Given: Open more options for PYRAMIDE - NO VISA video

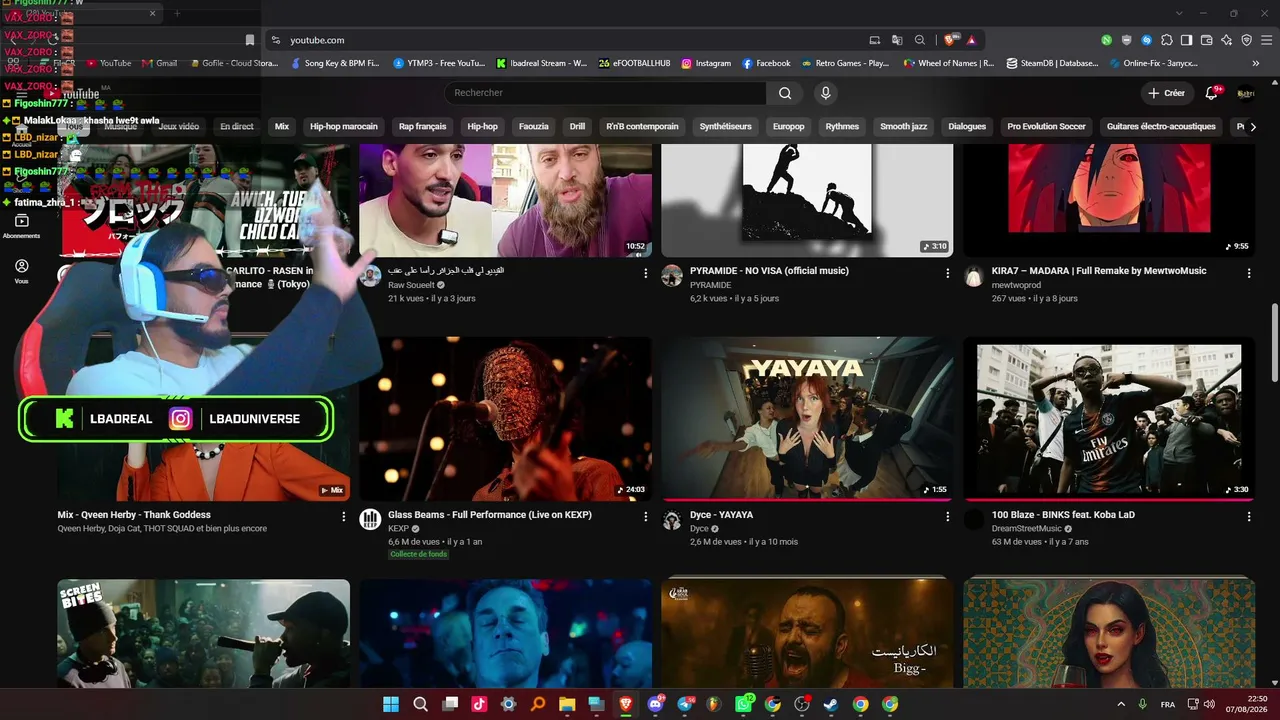Looking at the screenshot, I should coord(947,273).
